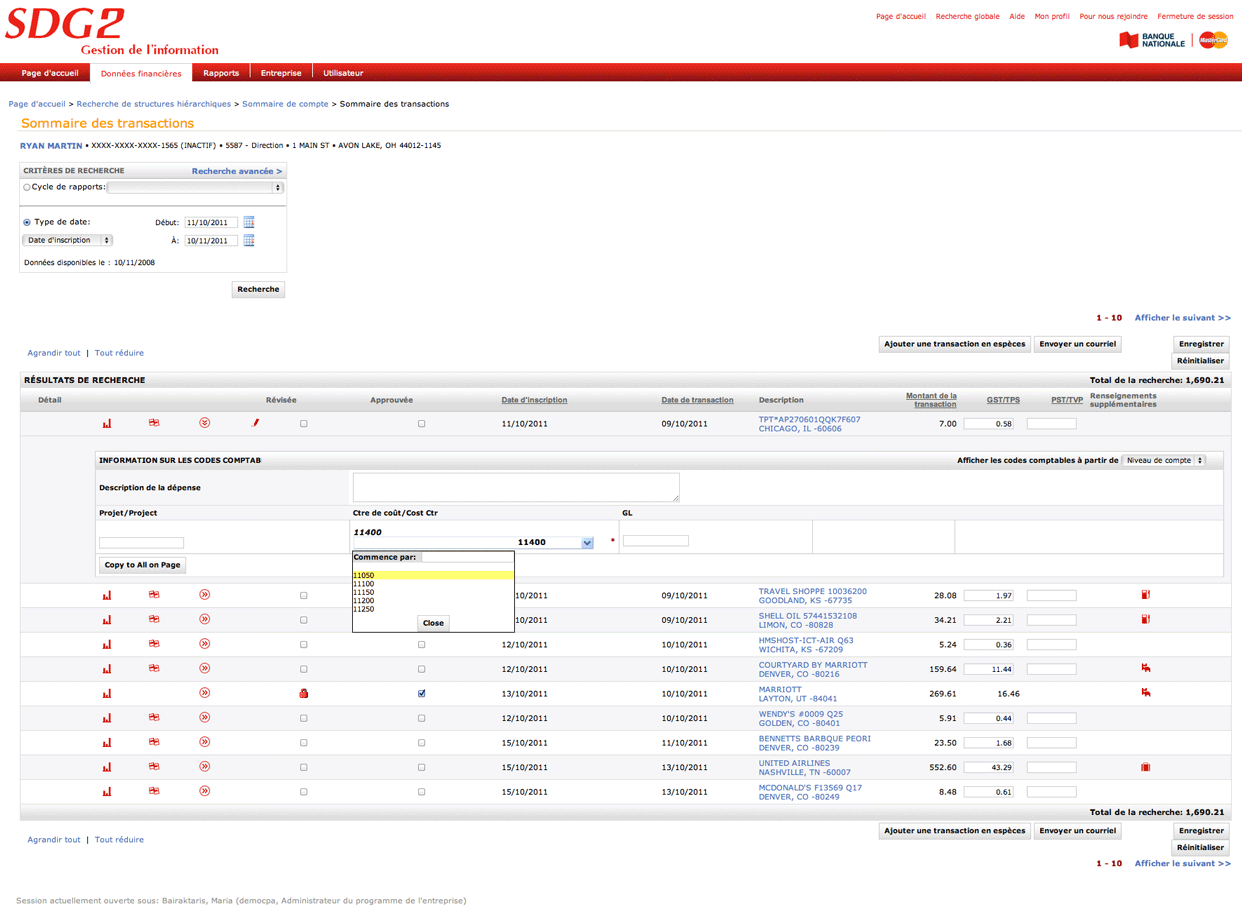Viewport: 1242px width, 914px height.
Task: Open the calendar picker for the À date
Action: [x=249, y=240]
